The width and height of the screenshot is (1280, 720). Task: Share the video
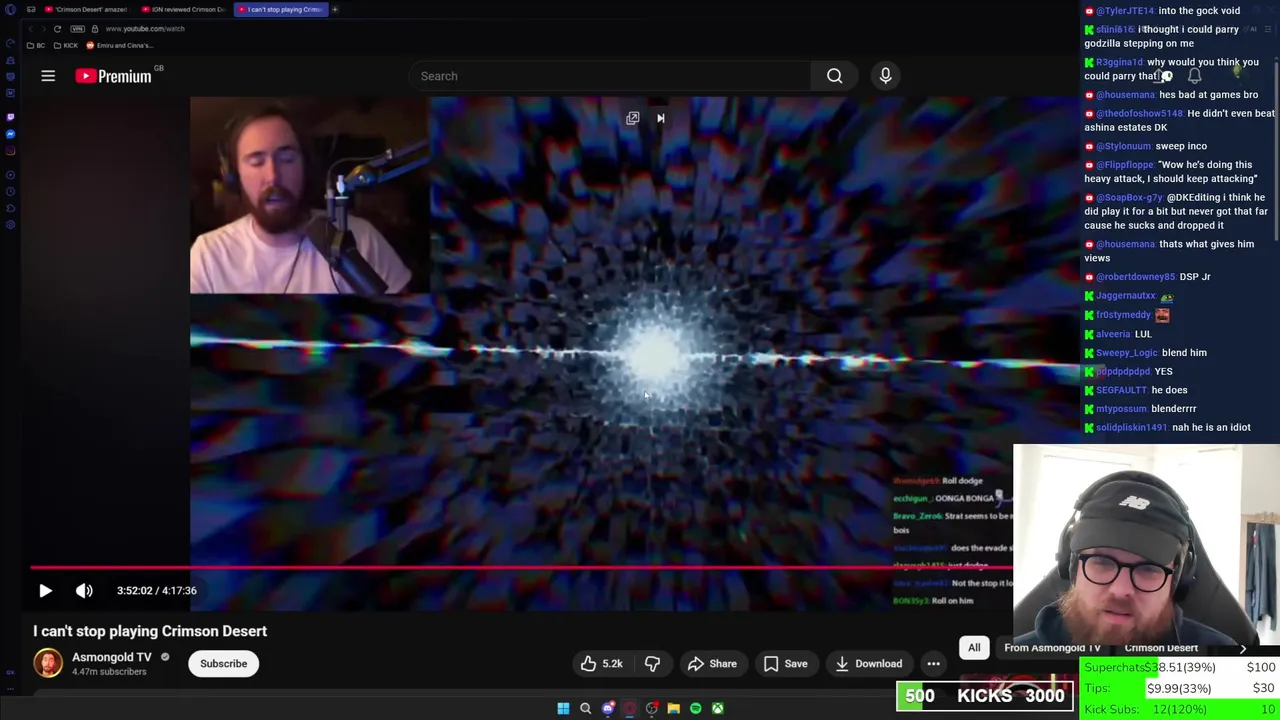tap(712, 664)
